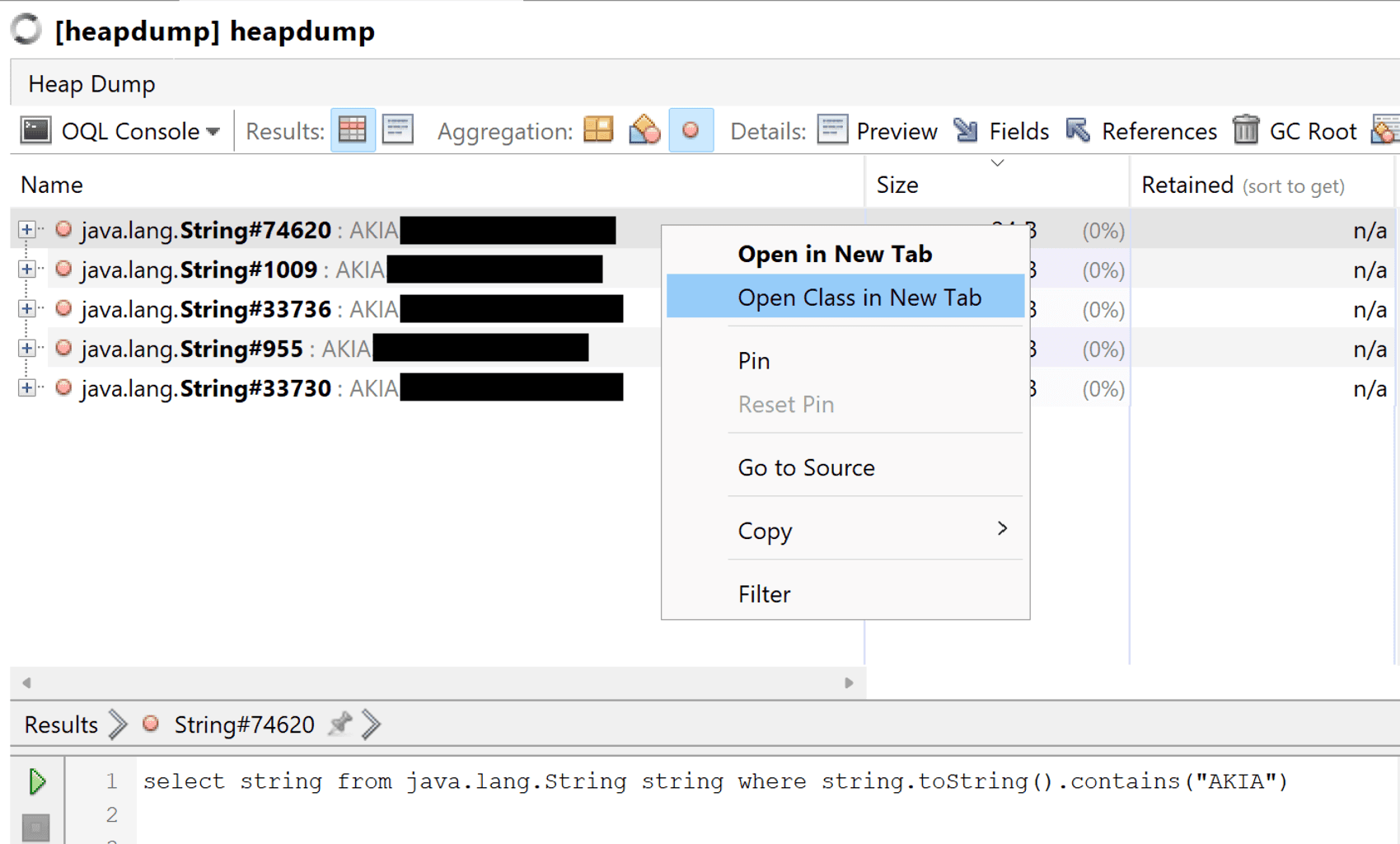Open the OQL Console view
1400x844 pixels.
pos(119,131)
